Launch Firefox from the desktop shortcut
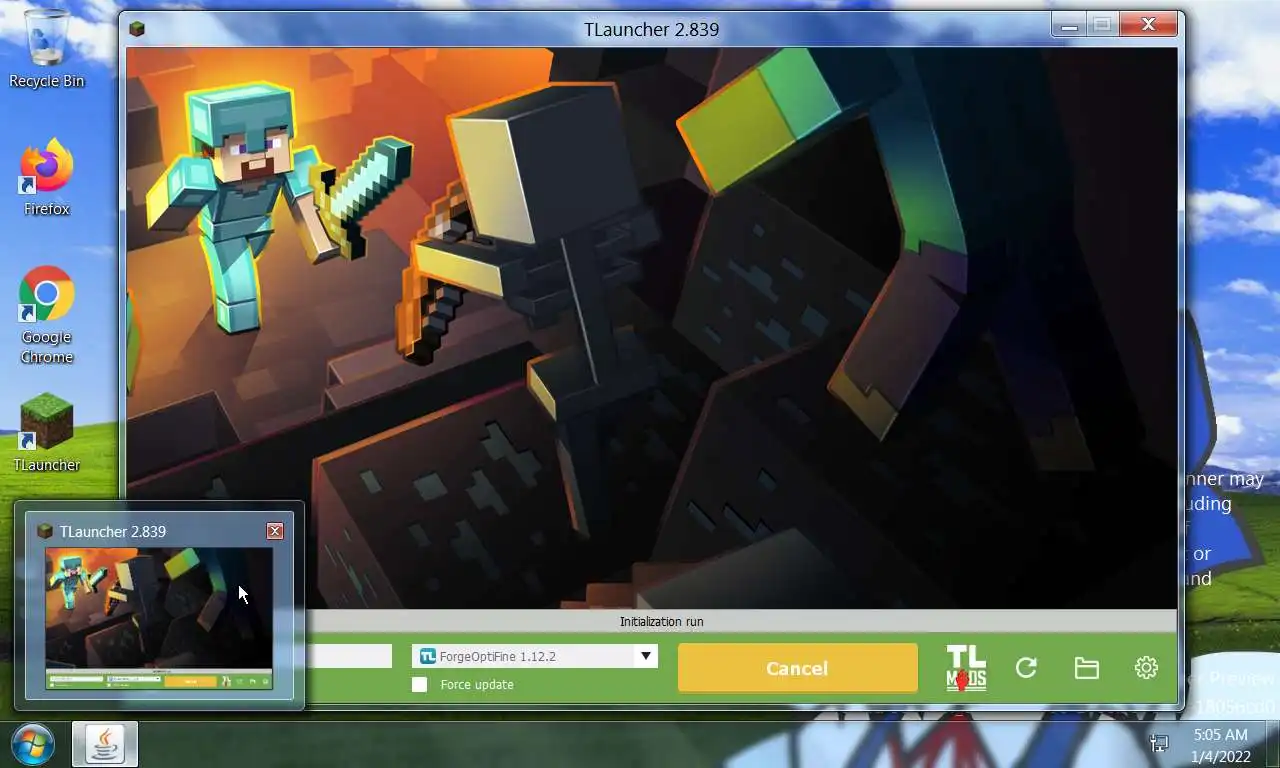The image size is (1280, 768). [46, 178]
